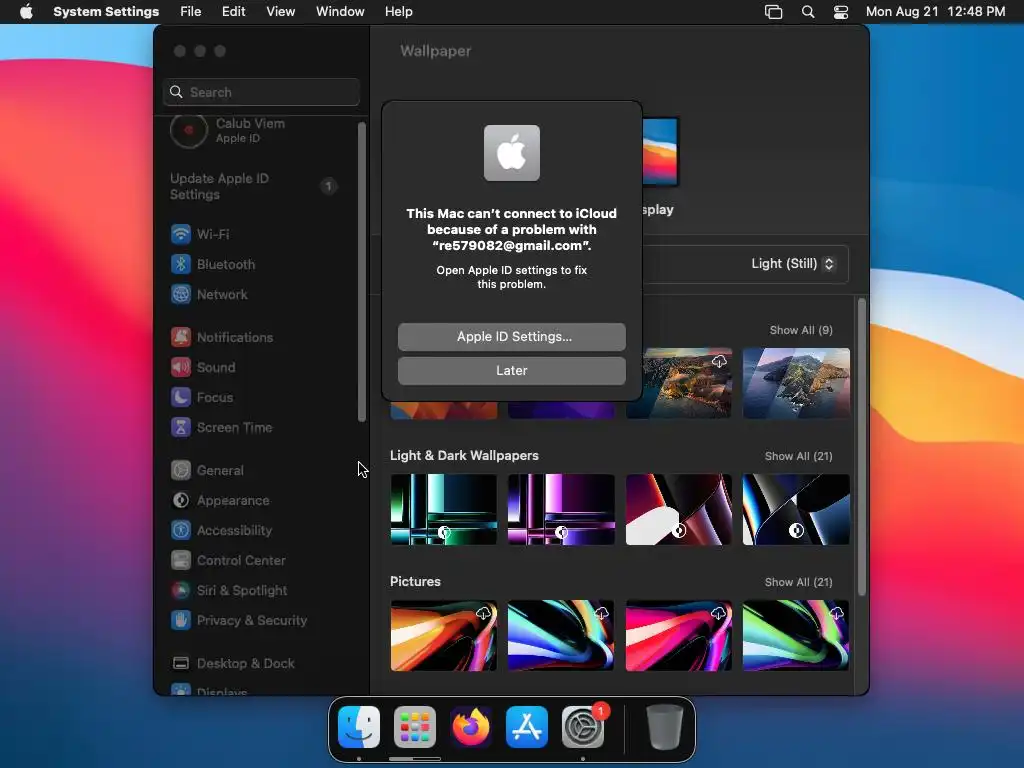Click the Desktop & Dock icon
This screenshot has height=768, width=1024.
click(181, 664)
